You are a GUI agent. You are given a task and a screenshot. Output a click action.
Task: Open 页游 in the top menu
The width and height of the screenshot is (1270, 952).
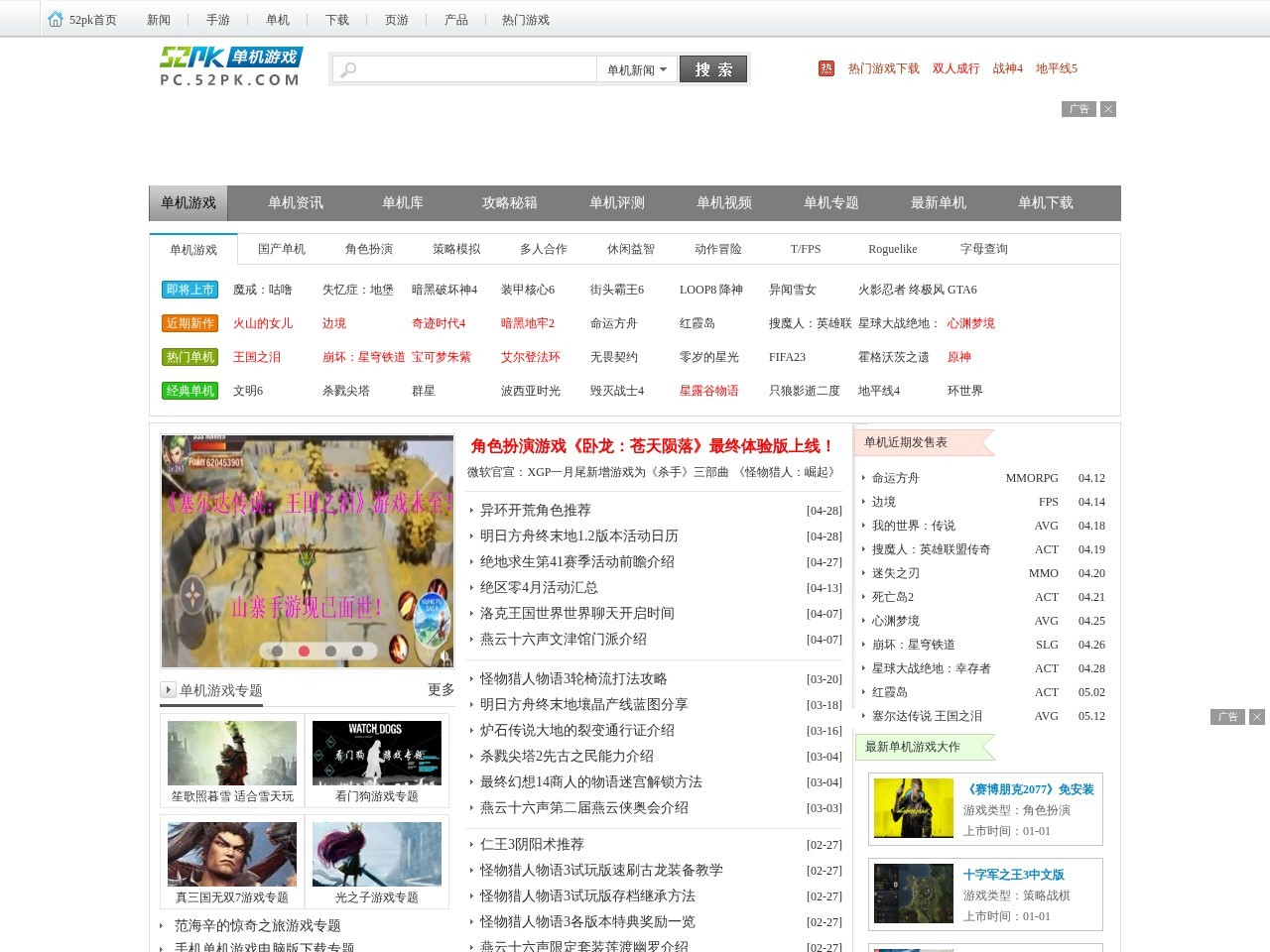tap(397, 20)
